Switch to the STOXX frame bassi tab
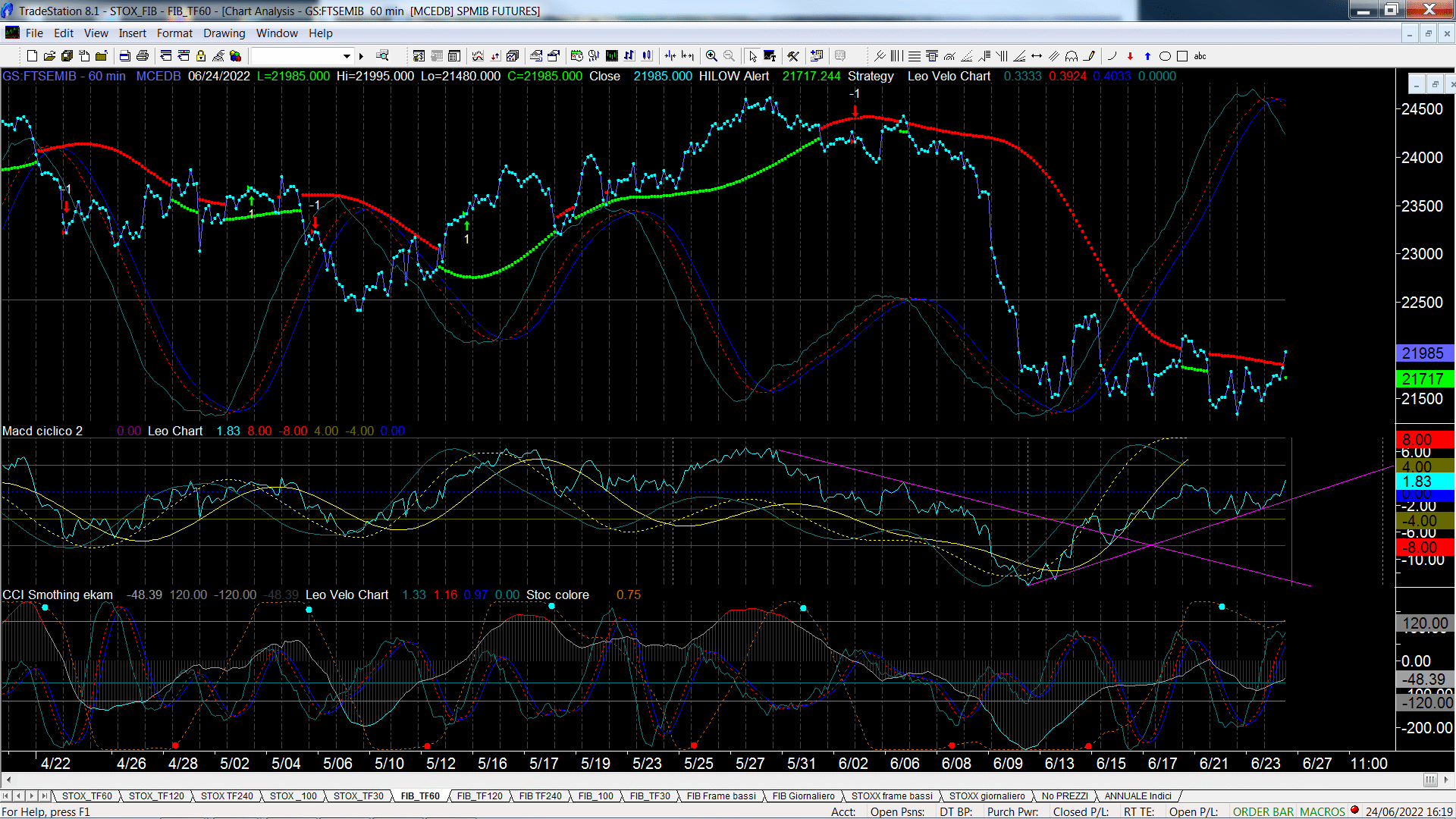Image resolution: width=1456 pixels, height=819 pixels. [x=892, y=795]
